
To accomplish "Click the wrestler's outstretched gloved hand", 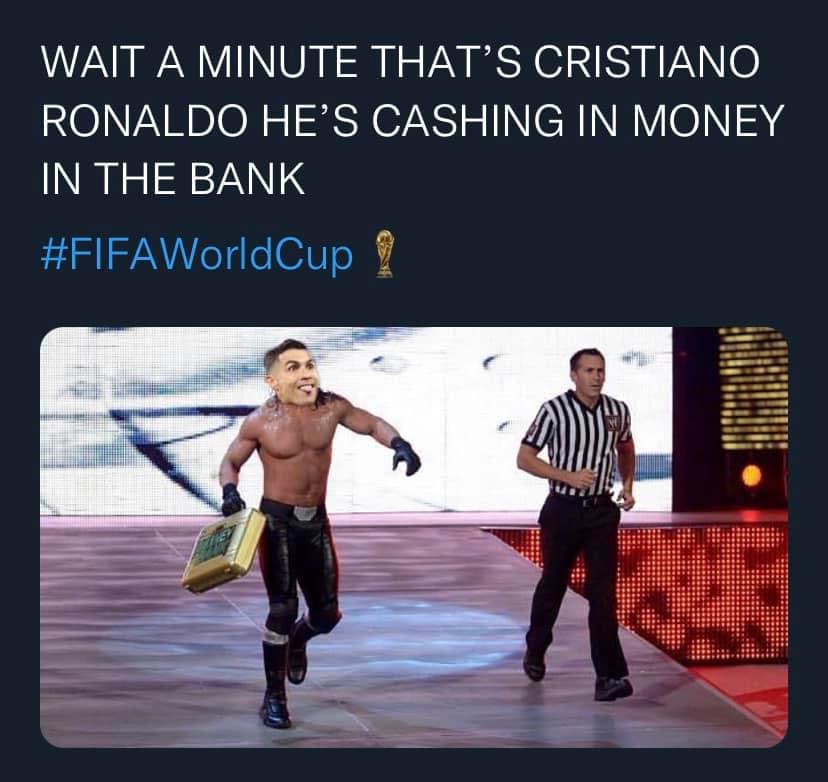I will [405, 455].
